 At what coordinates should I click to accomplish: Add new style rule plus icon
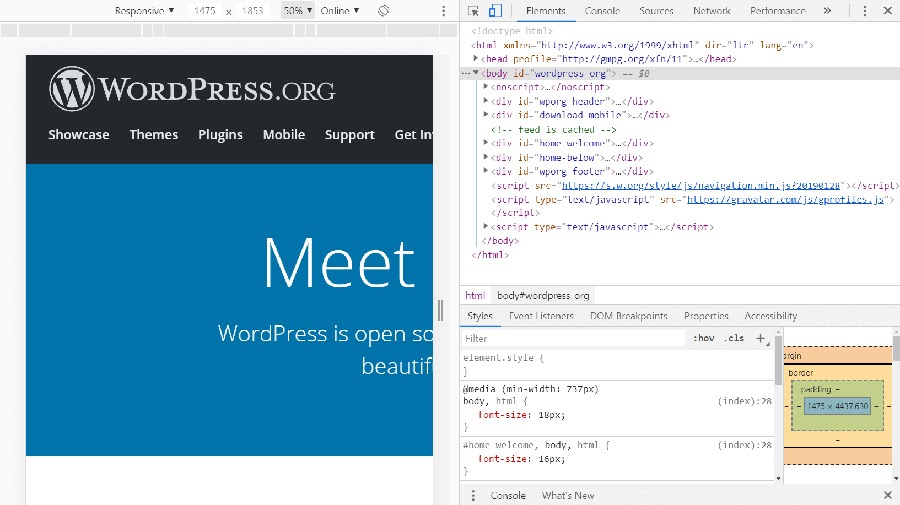coord(761,338)
